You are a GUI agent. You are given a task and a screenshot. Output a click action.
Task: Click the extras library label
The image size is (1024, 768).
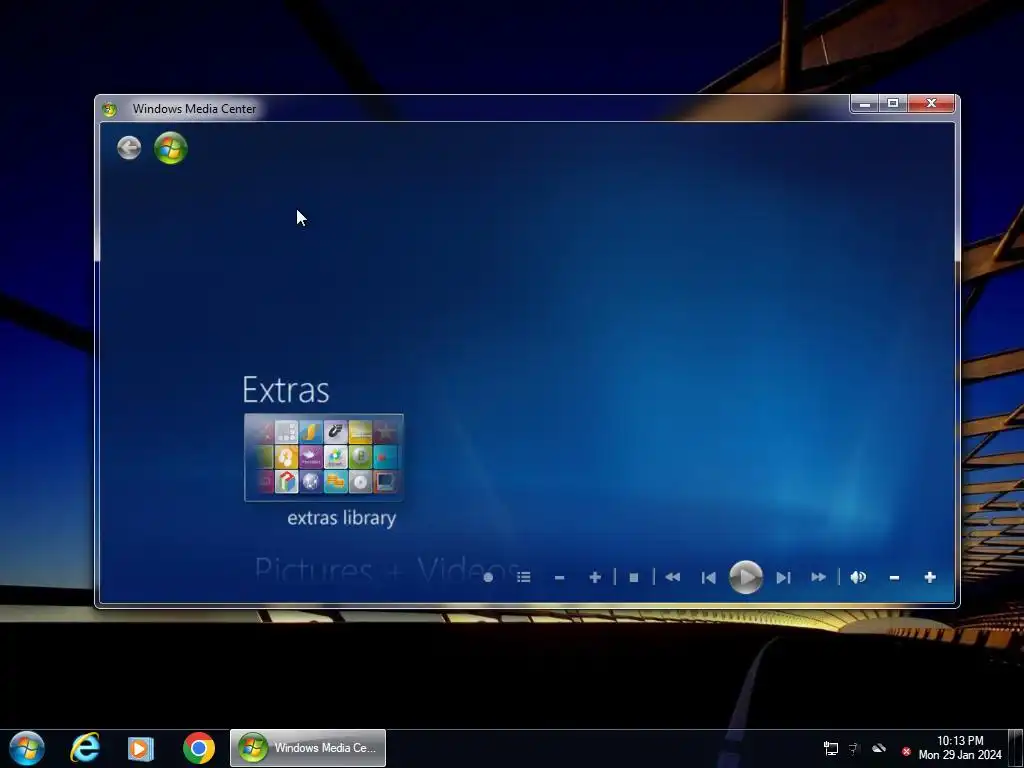point(342,519)
